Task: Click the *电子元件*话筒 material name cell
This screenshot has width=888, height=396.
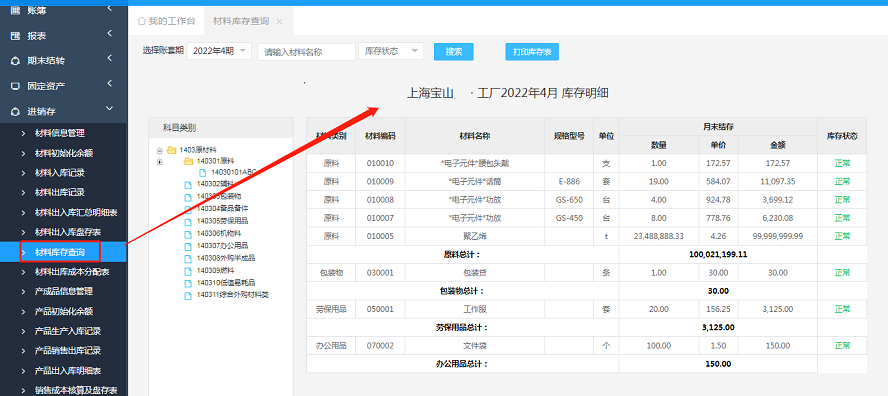Action: coord(475,181)
